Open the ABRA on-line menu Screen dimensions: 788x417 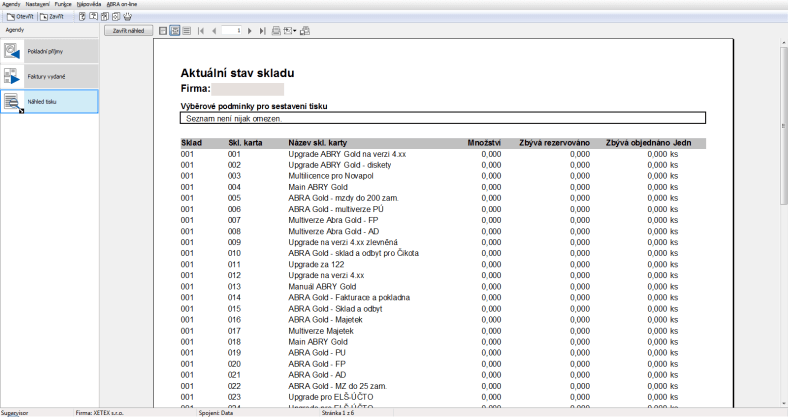pyautogui.click(x=122, y=4)
